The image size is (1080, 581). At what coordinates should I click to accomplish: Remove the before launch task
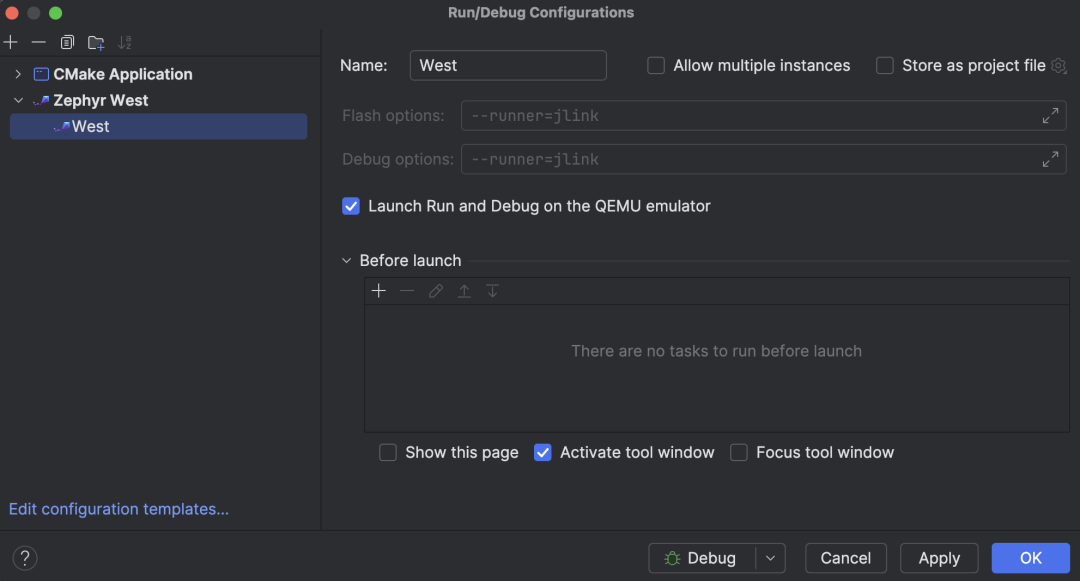click(x=407, y=291)
